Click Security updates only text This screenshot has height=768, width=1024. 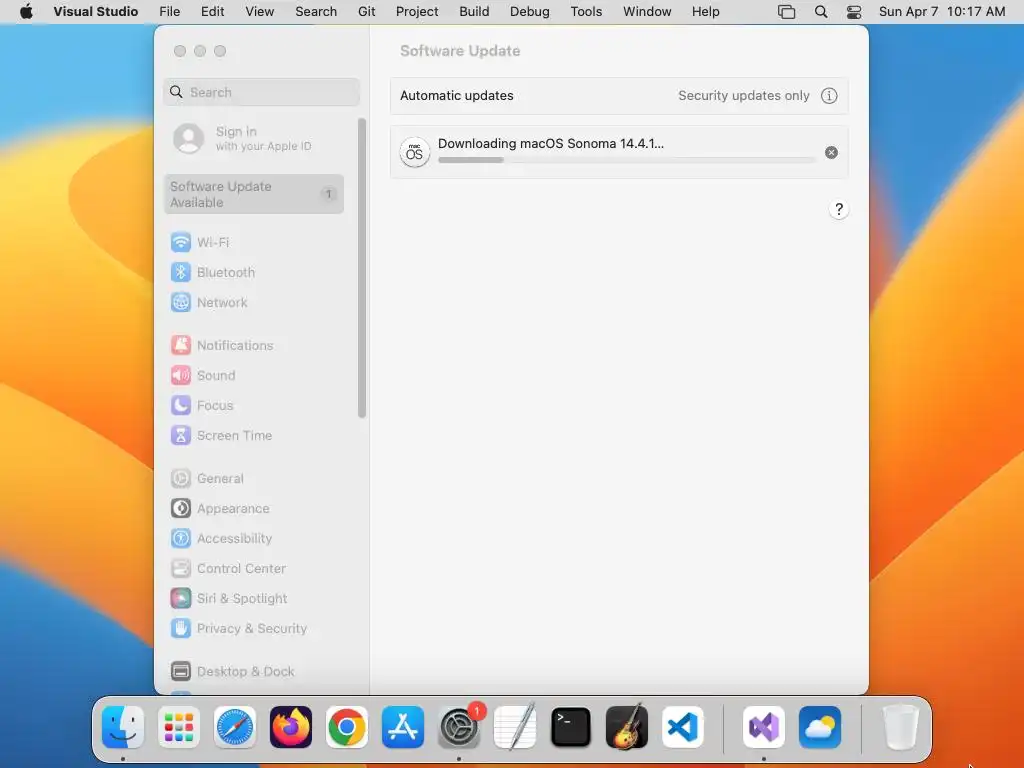coord(744,96)
